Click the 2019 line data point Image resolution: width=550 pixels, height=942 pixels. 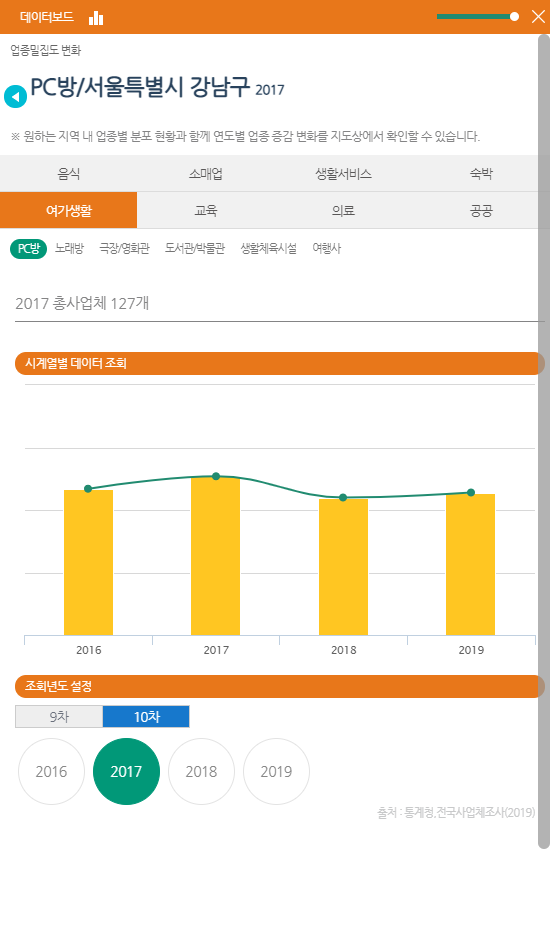tap(471, 493)
